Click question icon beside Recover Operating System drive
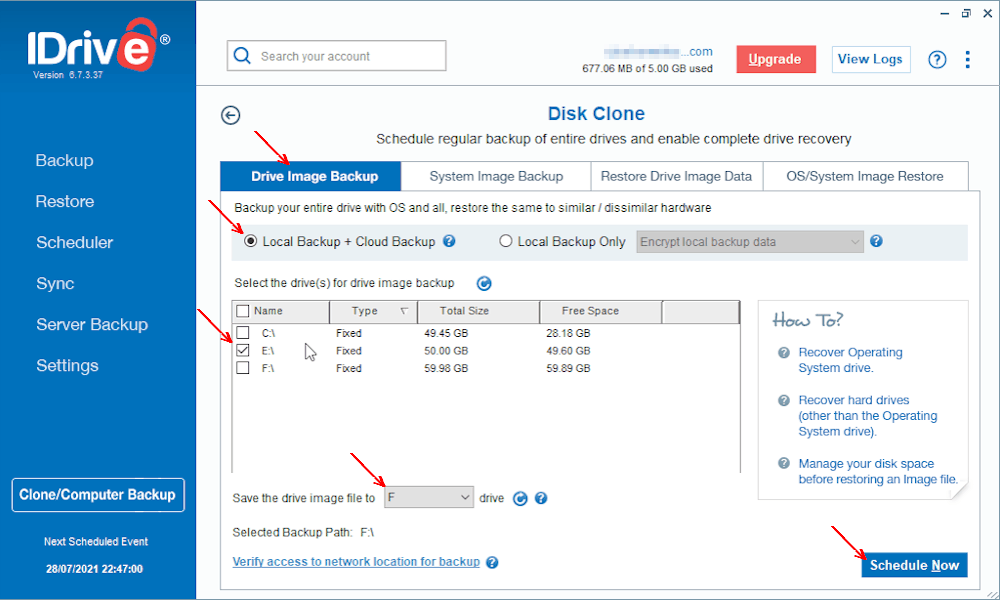1000x600 pixels. pos(784,353)
